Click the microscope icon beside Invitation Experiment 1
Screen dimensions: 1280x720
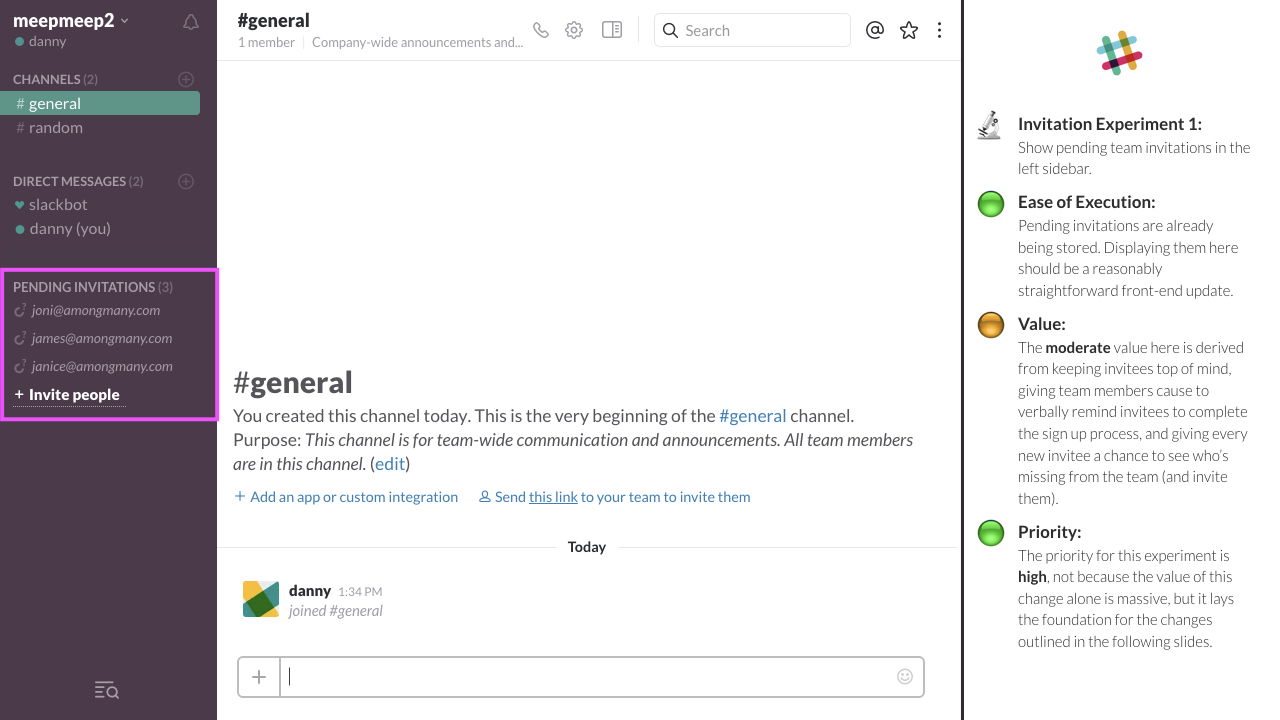tap(989, 125)
